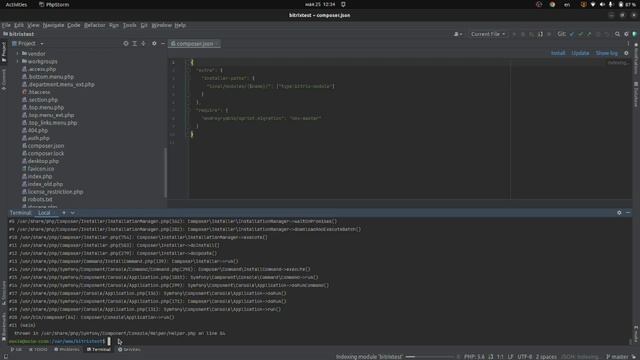640x360 pixels.
Task: Open Project panel gear options
Action: 154,43
